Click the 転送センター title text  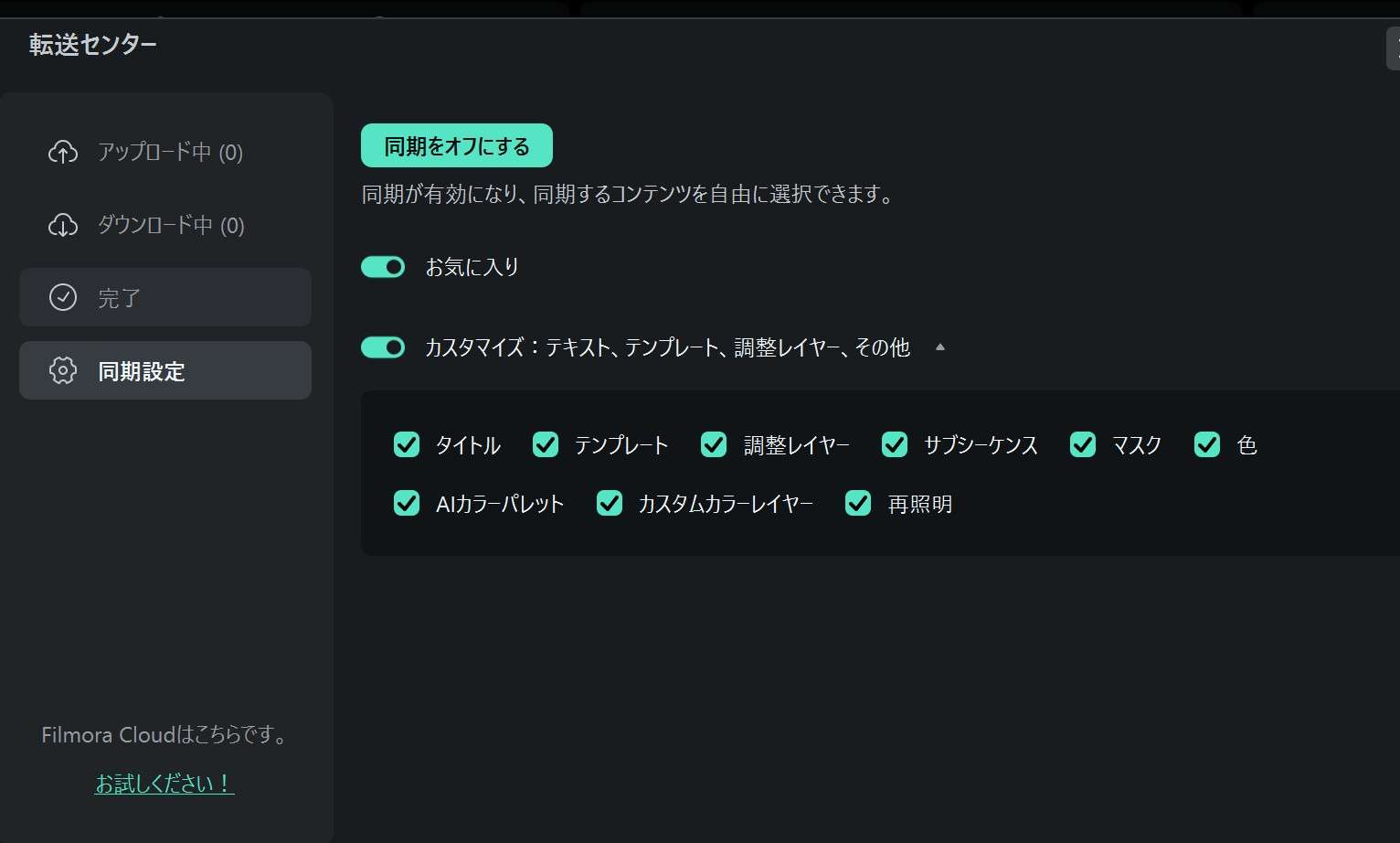pos(93,45)
